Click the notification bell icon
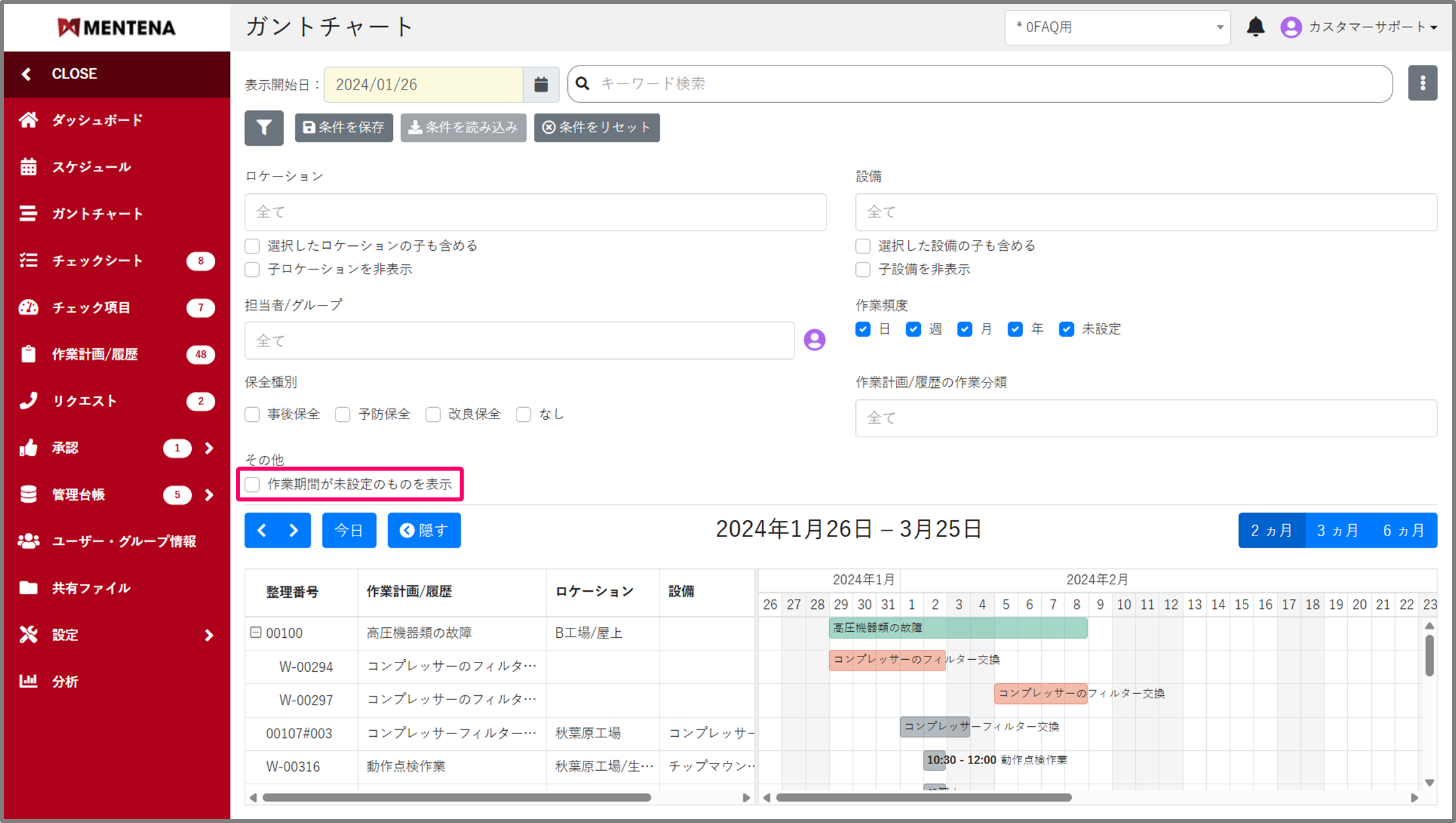Viewport: 1456px width, 823px height. 1256,27
